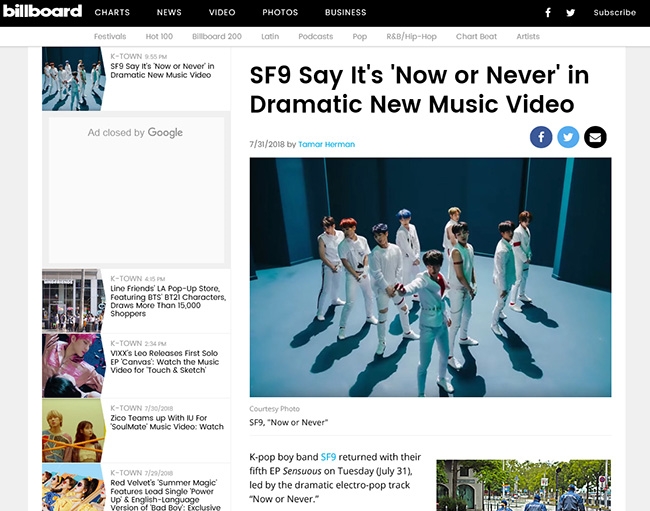Share article on Twitter
Image resolution: width=650 pixels, height=511 pixels.
(x=568, y=137)
